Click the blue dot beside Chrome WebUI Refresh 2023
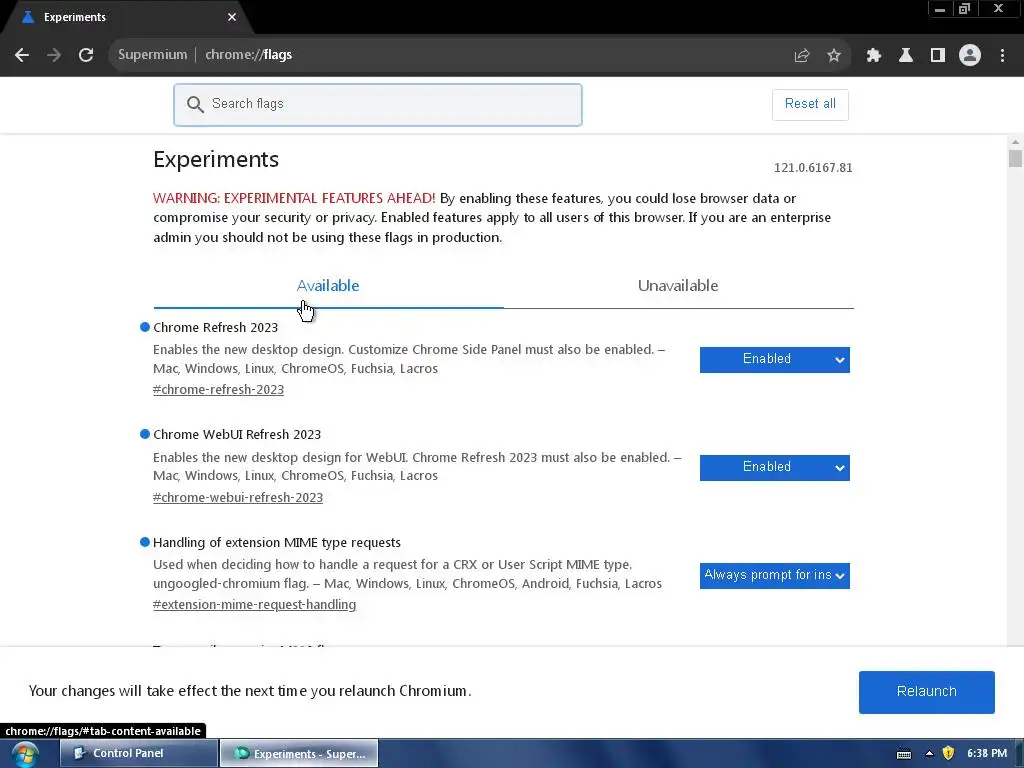This screenshot has height=768, width=1024. click(145, 434)
